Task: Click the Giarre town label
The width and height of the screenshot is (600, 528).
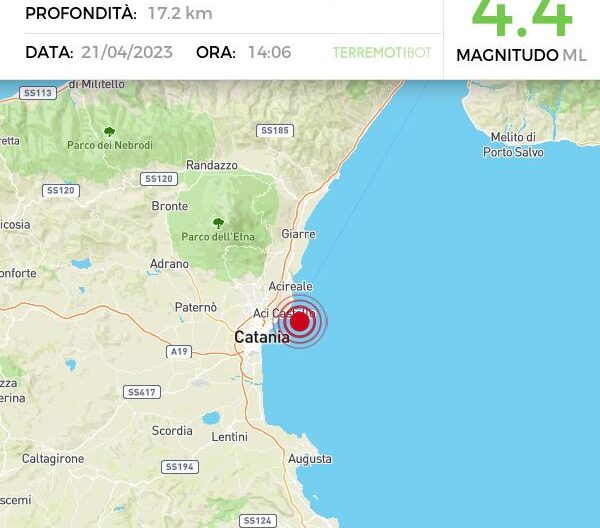Action: (x=298, y=234)
